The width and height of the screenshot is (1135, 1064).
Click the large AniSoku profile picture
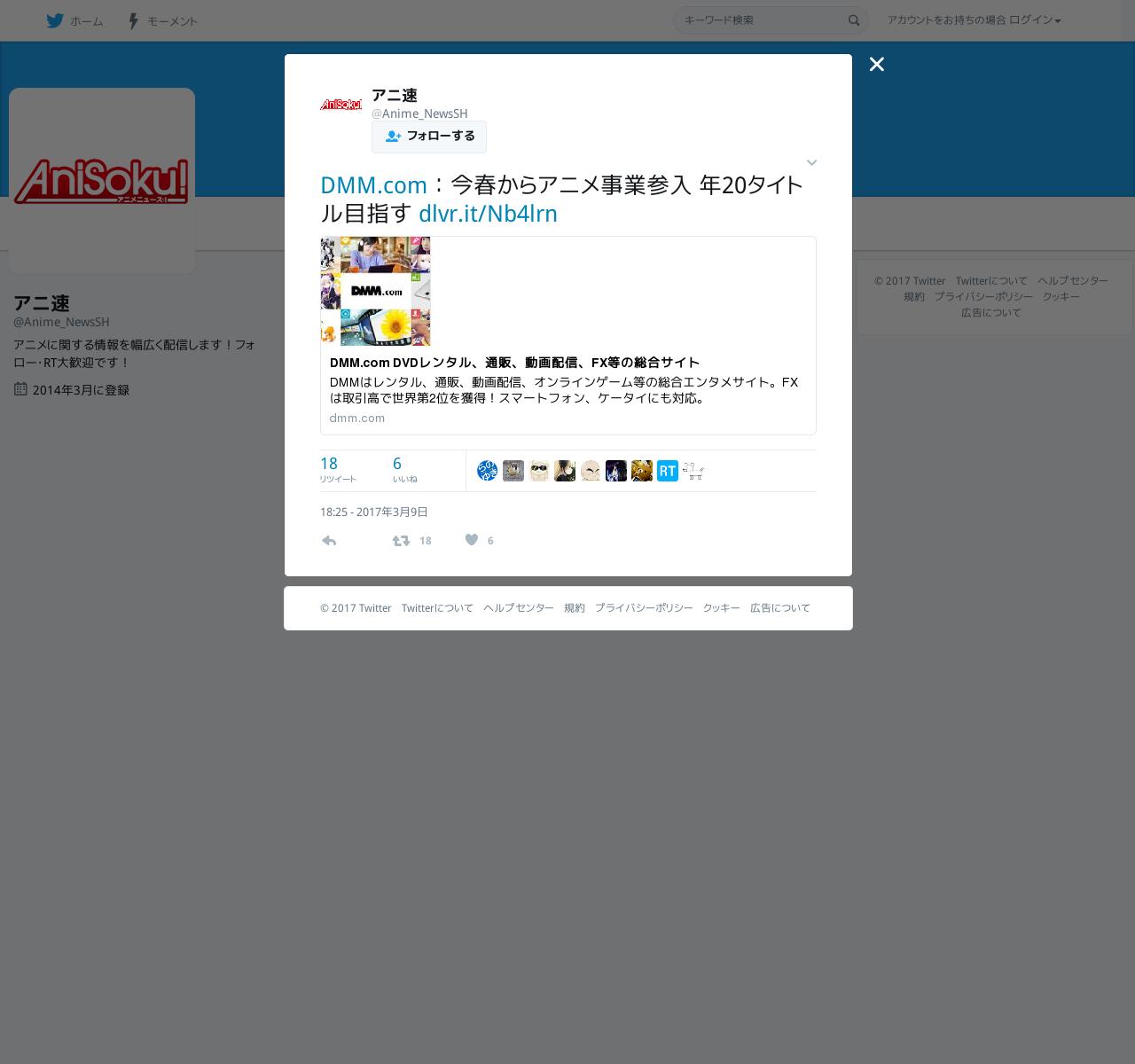(102, 181)
